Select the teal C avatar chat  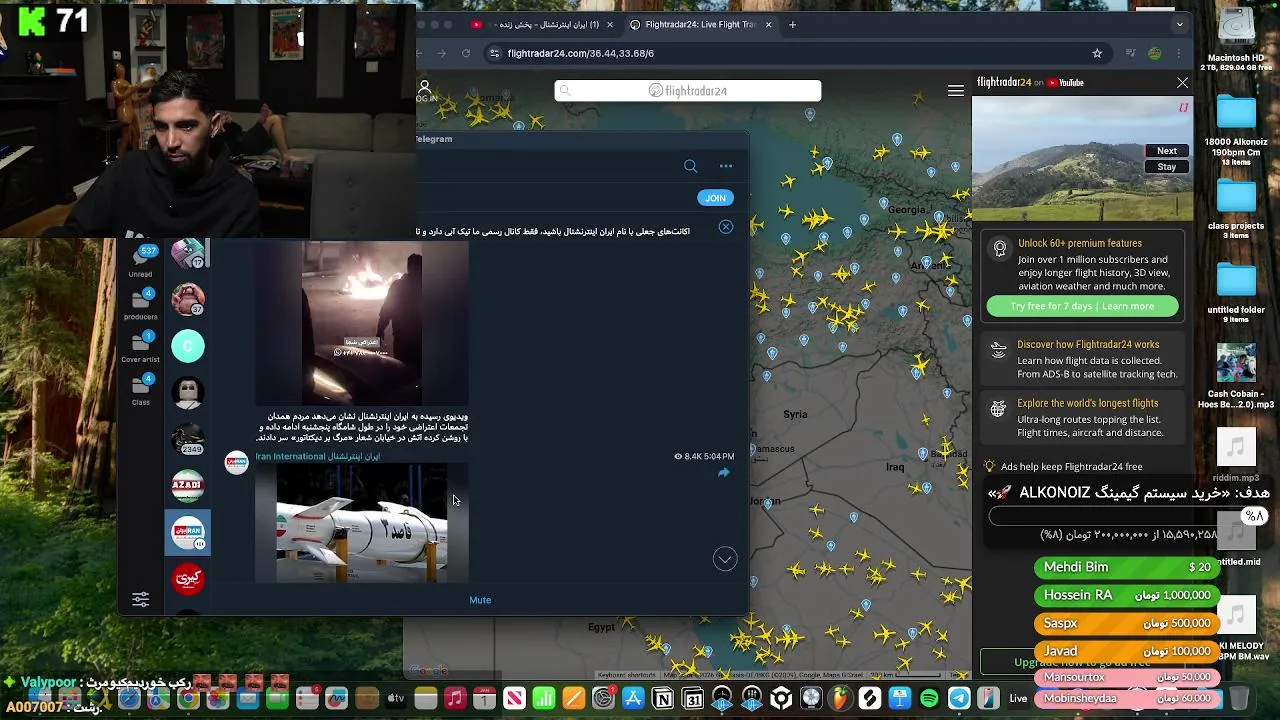tap(188, 346)
